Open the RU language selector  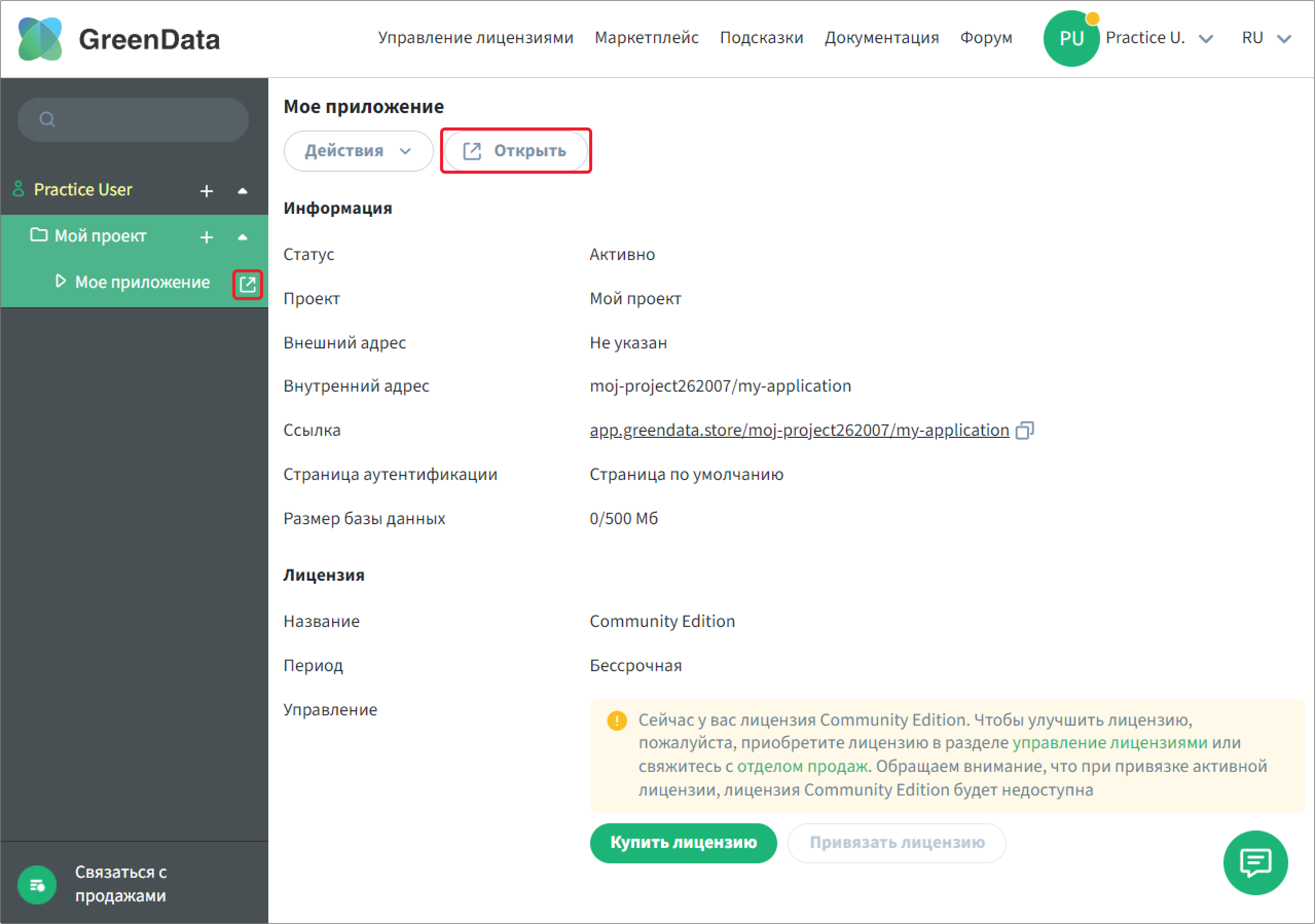1267,39
